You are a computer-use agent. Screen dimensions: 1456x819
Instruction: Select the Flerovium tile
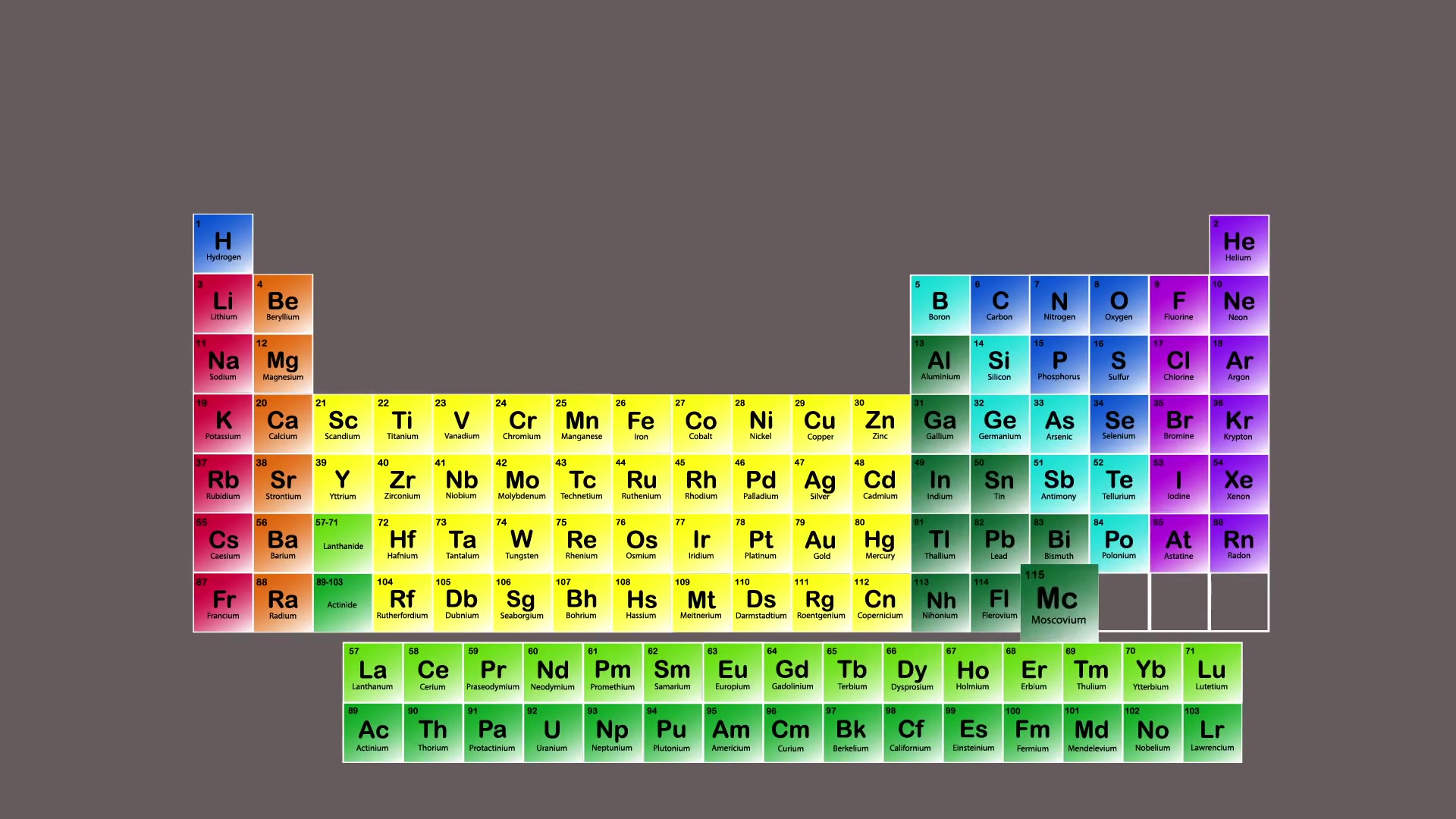click(996, 603)
